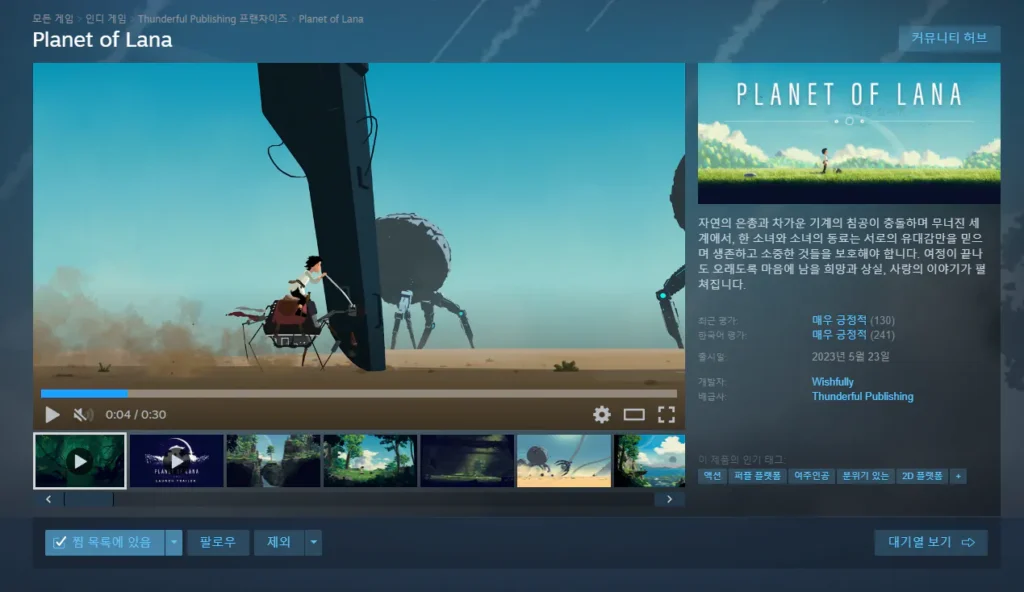Click the plus icon to add tags
Image resolution: width=1024 pixels, height=592 pixels.
click(x=958, y=476)
